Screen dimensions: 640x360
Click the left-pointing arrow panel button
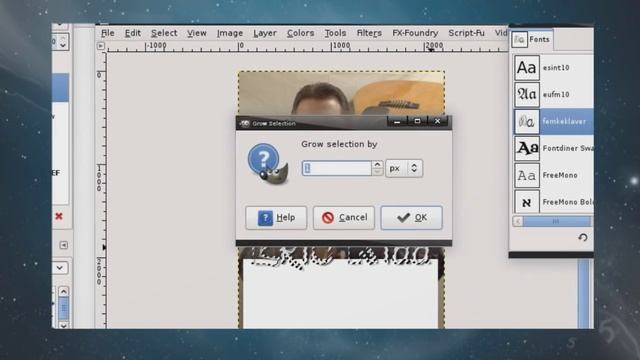(x=63, y=245)
